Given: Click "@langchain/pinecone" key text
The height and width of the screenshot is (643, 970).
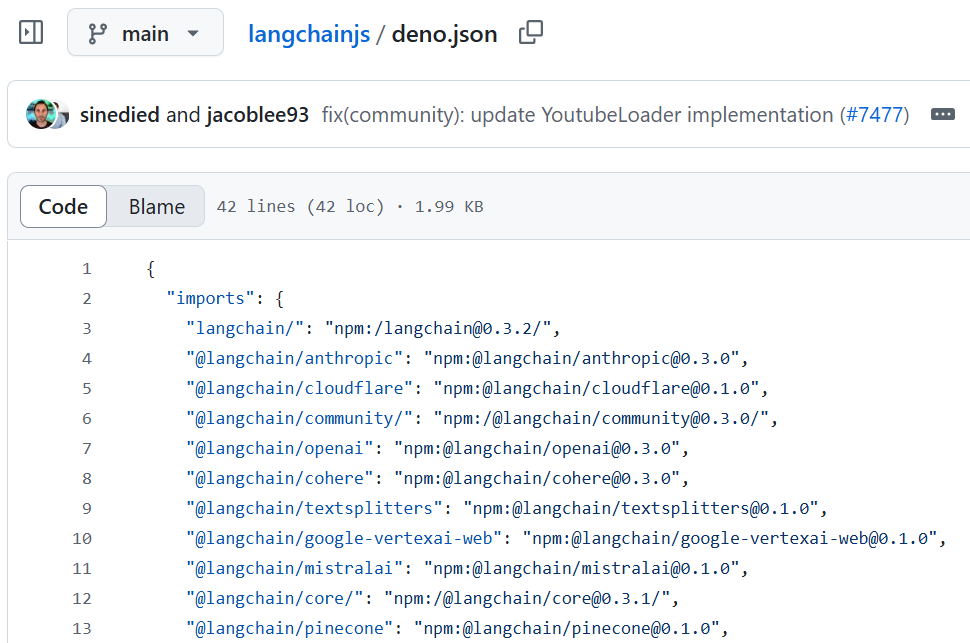Looking at the screenshot, I should pyautogui.click(x=290, y=628).
